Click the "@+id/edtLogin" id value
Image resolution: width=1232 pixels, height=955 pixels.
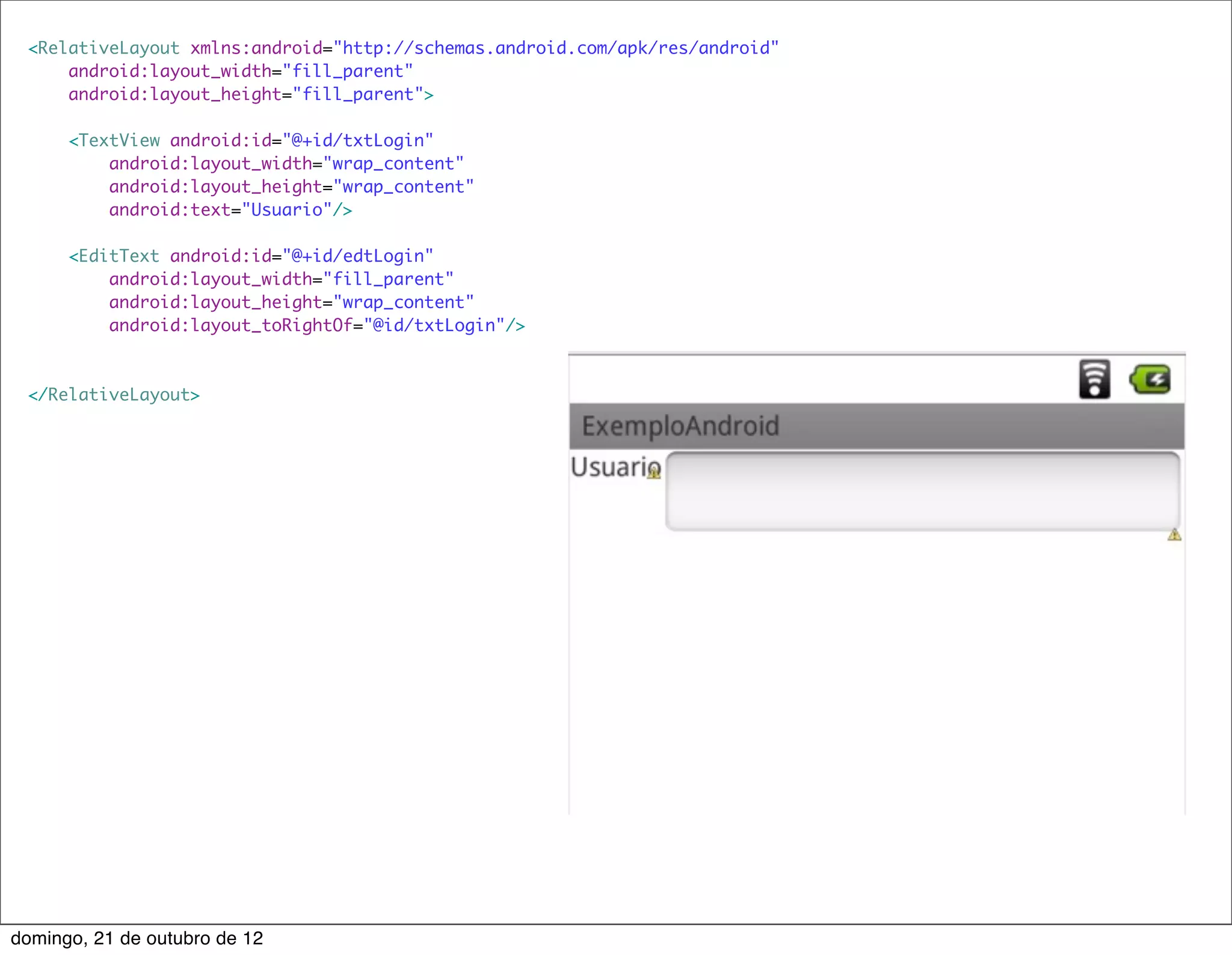click(x=358, y=256)
